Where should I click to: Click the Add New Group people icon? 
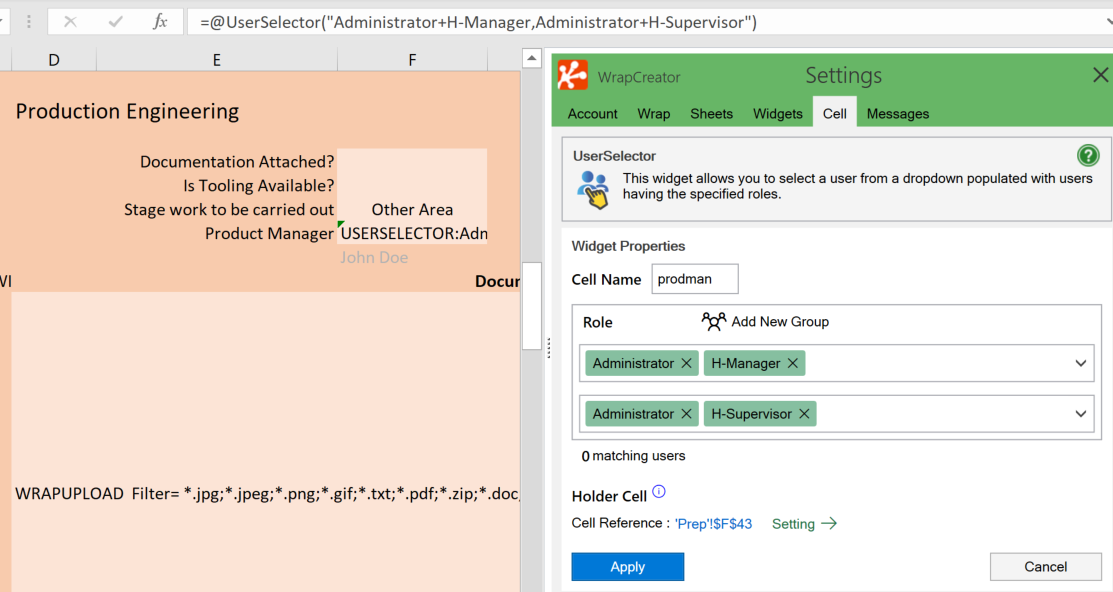[714, 321]
